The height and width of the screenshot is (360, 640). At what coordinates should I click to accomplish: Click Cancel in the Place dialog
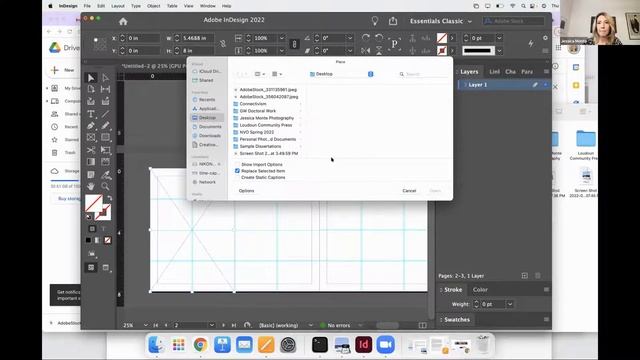click(x=409, y=191)
